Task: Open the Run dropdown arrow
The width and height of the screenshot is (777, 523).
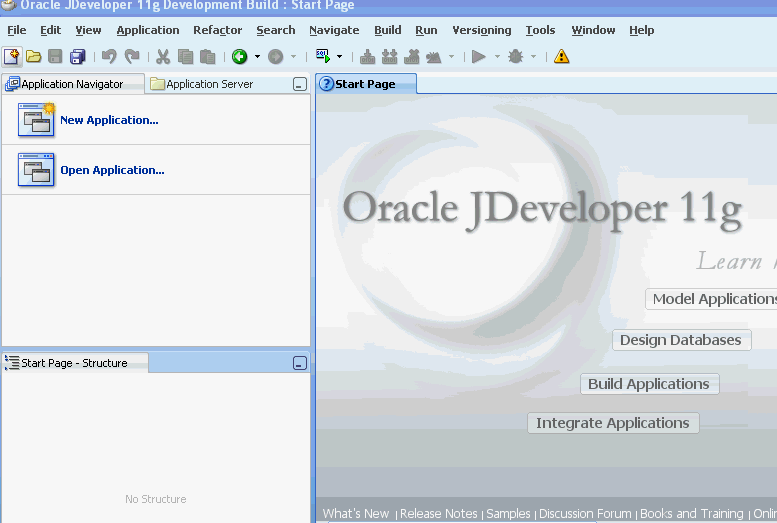Action: 497,57
